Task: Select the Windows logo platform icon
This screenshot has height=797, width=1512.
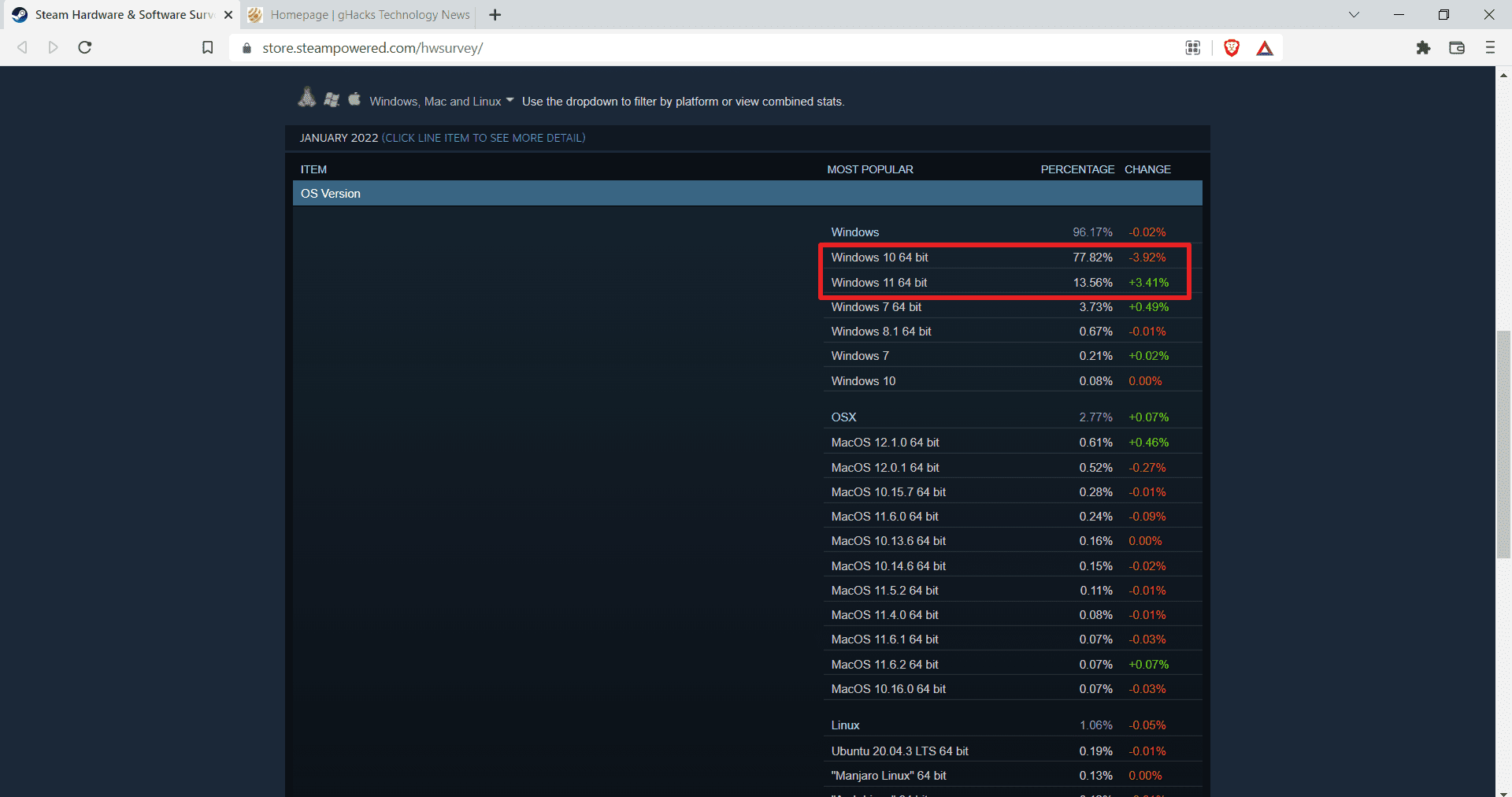Action: click(332, 99)
